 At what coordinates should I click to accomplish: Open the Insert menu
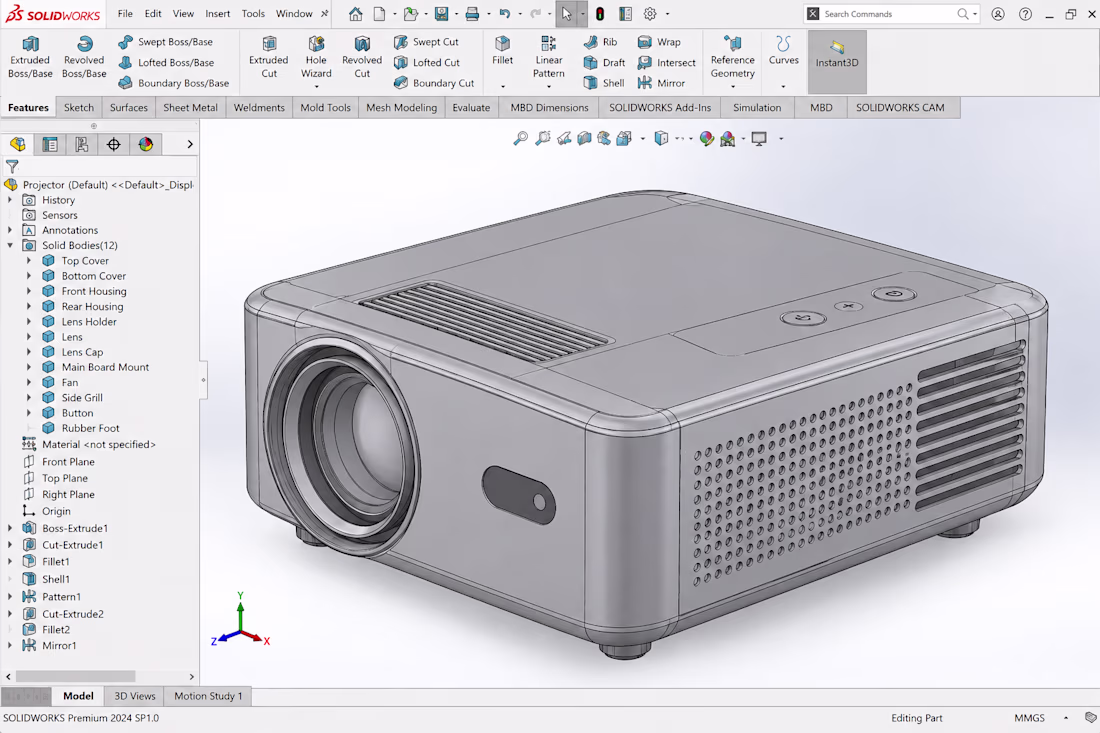[x=217, y=14]
